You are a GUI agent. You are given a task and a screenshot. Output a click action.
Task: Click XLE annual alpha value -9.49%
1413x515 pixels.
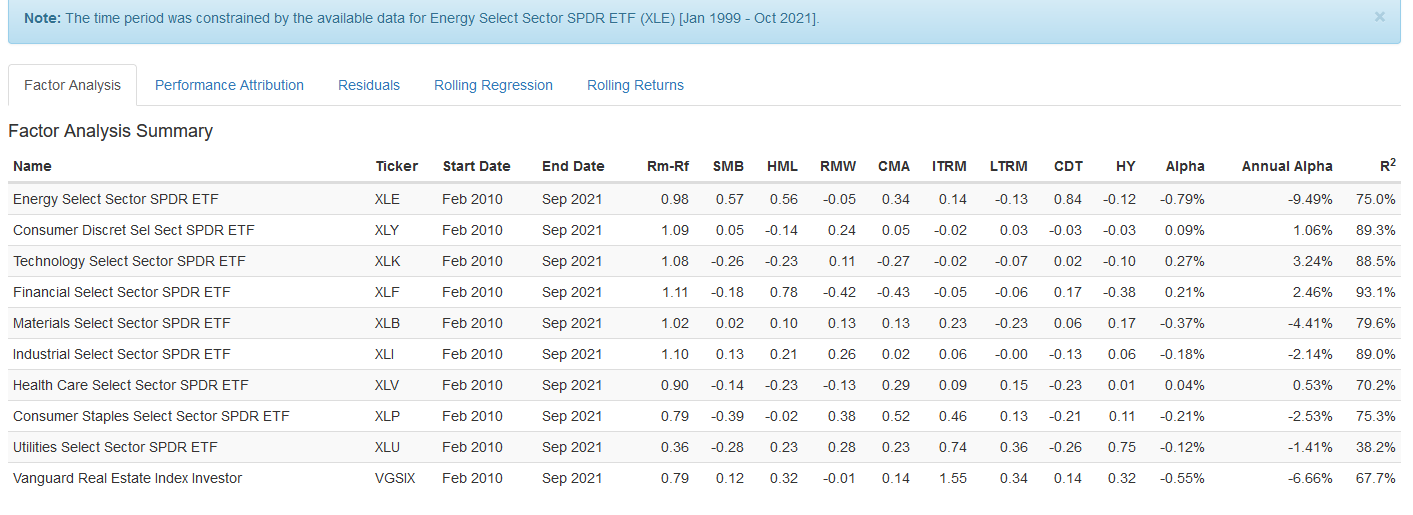(x=1311, y=199)
